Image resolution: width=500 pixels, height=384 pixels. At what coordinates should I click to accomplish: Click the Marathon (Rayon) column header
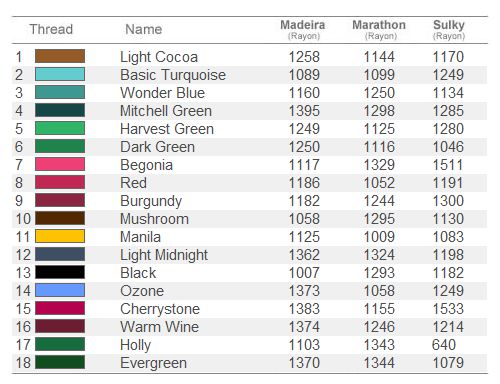point(379,29)
